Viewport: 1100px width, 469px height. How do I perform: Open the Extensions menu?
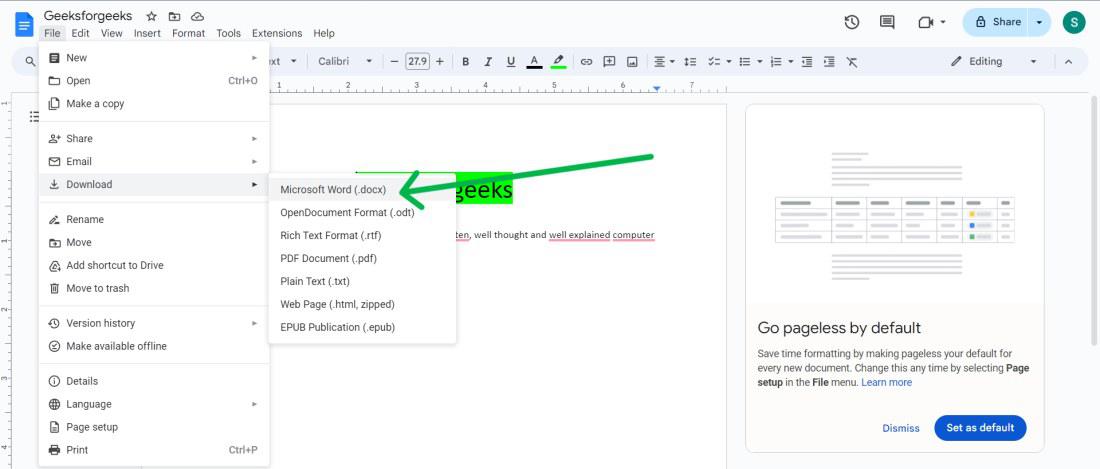(x=277, y=33)
